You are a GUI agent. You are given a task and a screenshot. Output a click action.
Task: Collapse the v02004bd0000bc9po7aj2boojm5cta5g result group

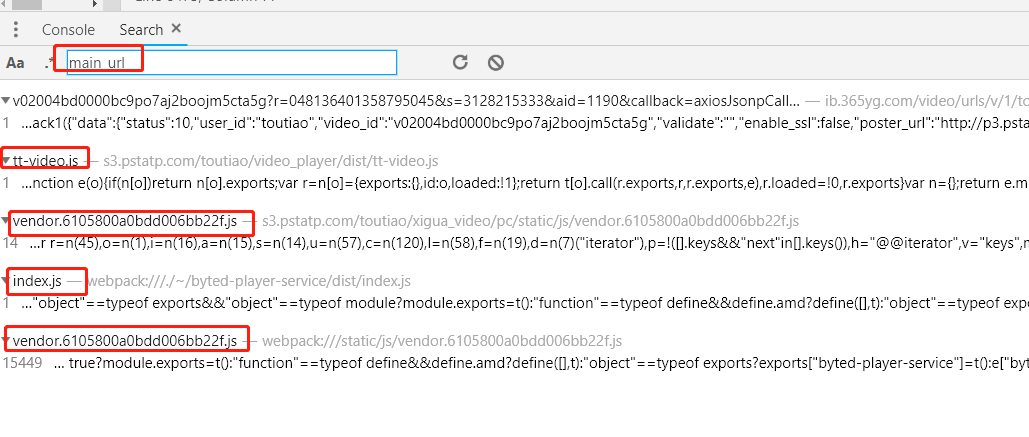coord(6,100)
